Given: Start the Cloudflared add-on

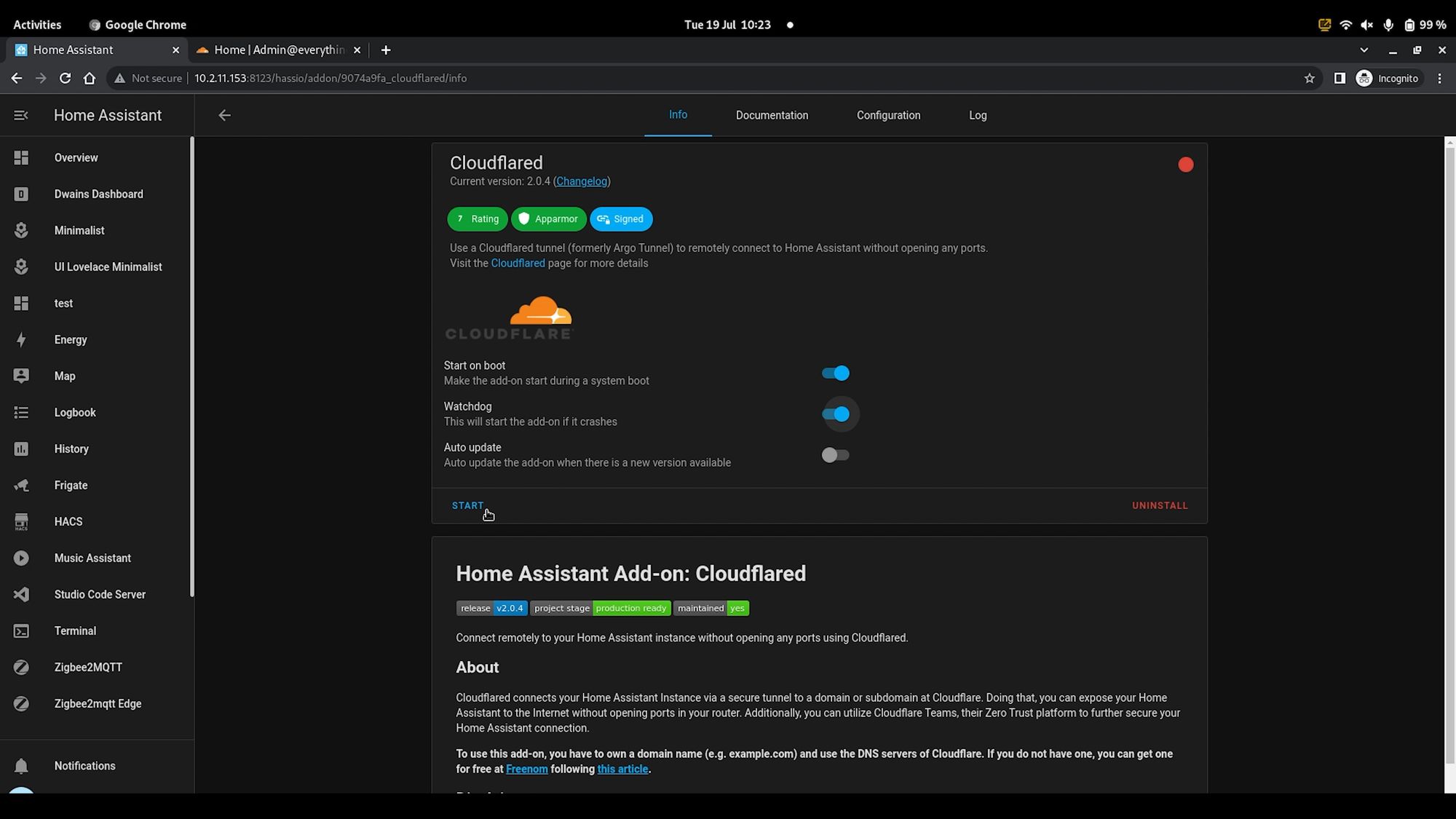Looking at the screenshot, I should (467, 505).
